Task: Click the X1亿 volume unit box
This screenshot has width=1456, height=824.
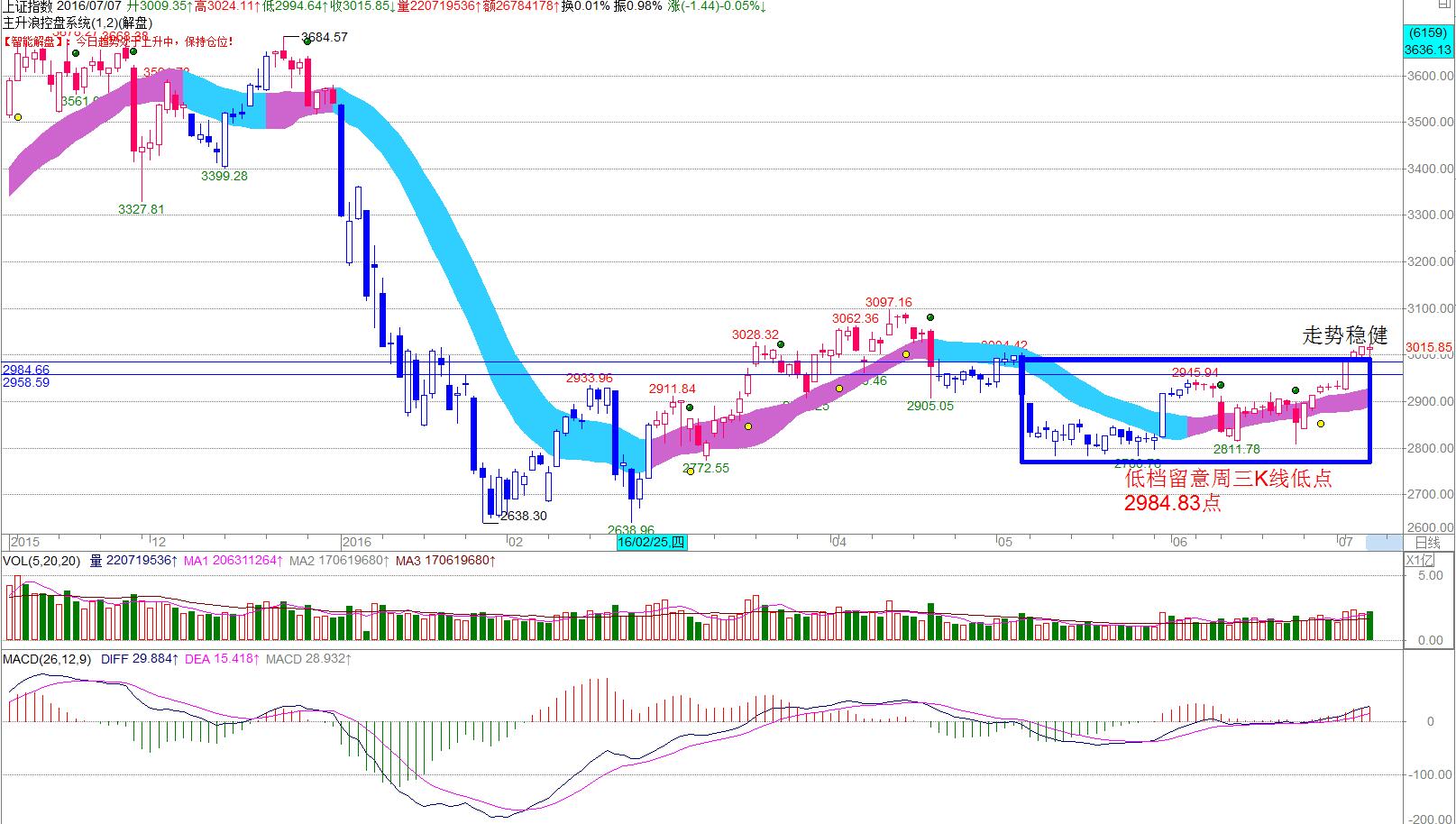Action: point(1420,560)
